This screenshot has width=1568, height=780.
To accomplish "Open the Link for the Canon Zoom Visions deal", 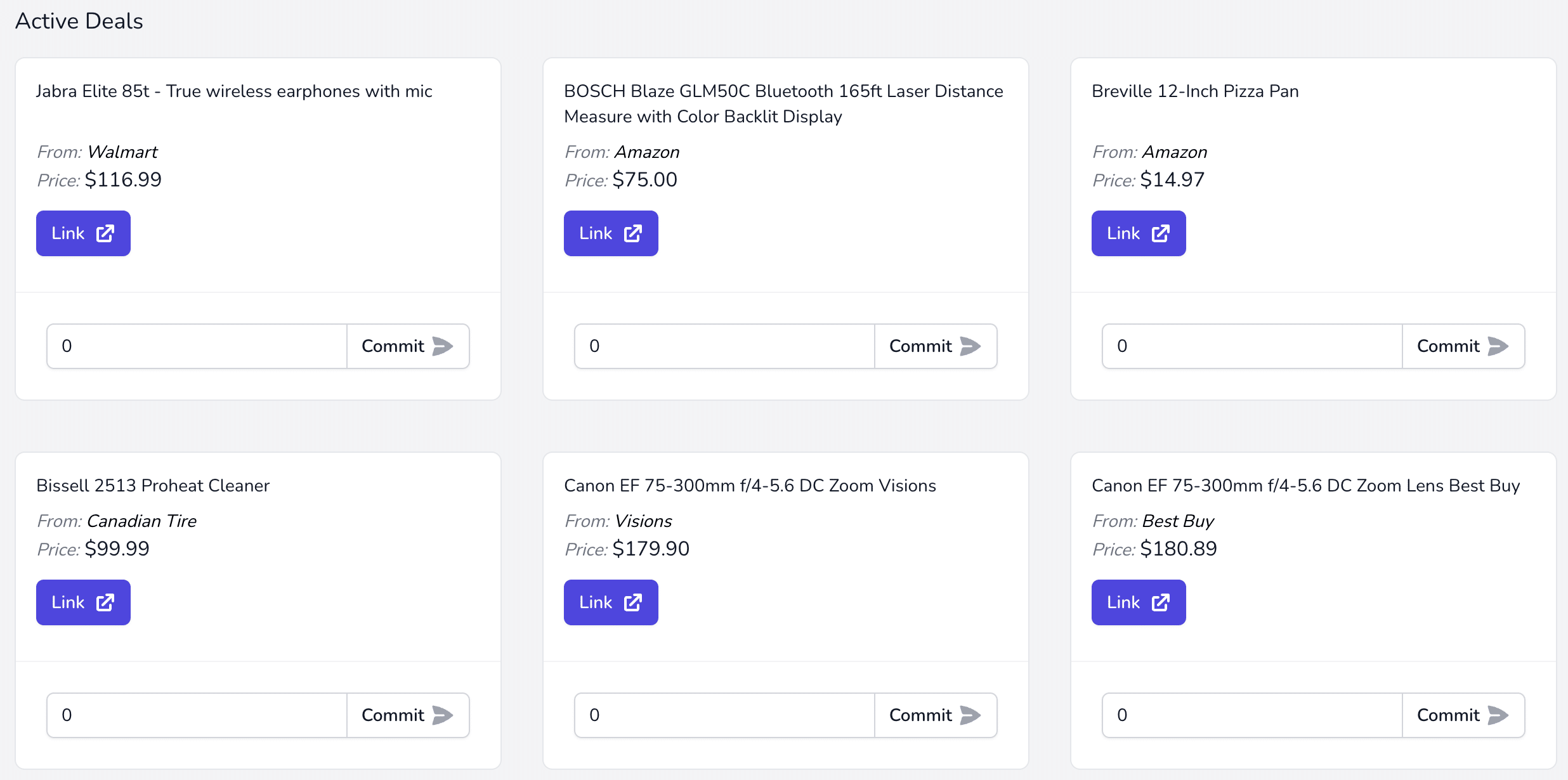I will tap(610, 602).
